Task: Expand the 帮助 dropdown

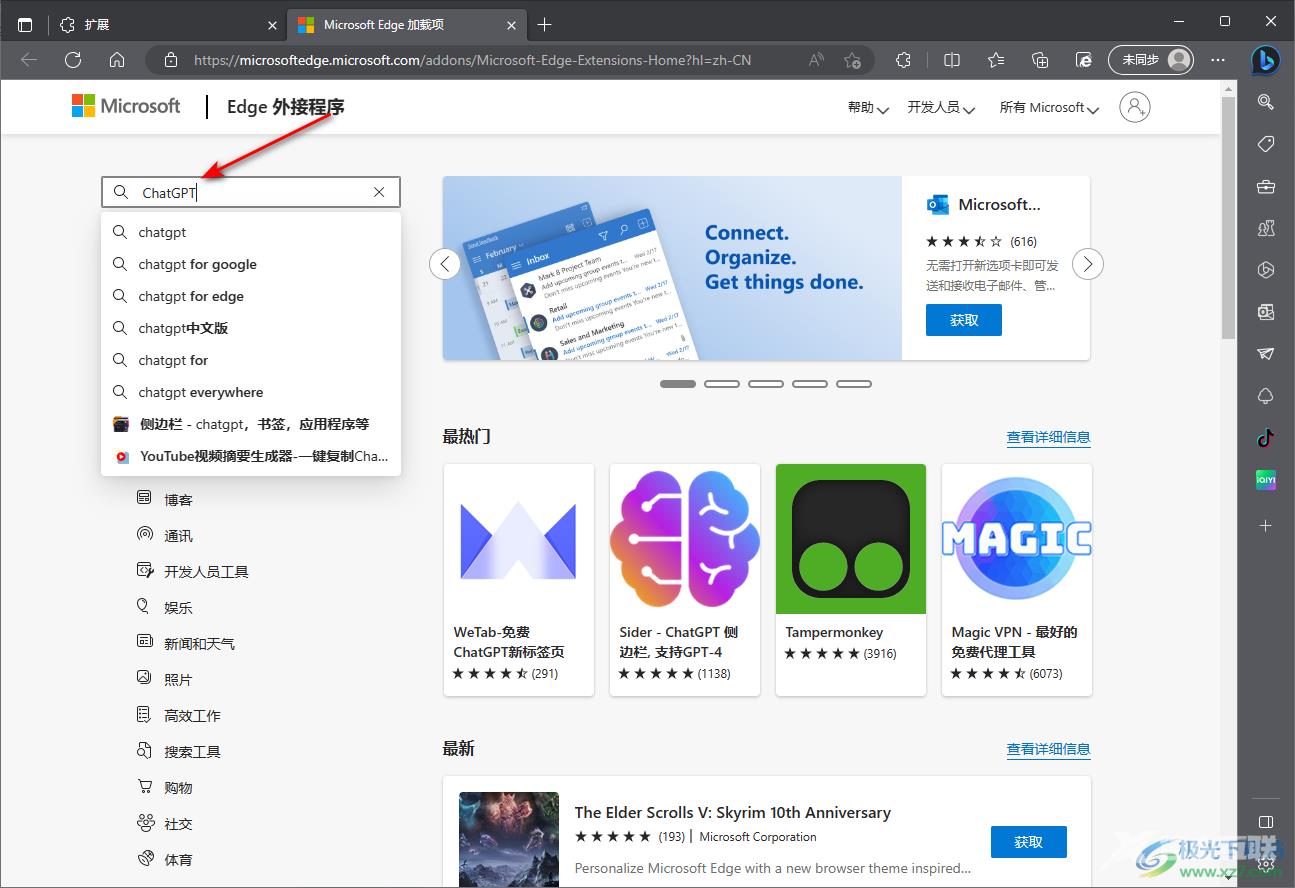Action: coord(868,107)
